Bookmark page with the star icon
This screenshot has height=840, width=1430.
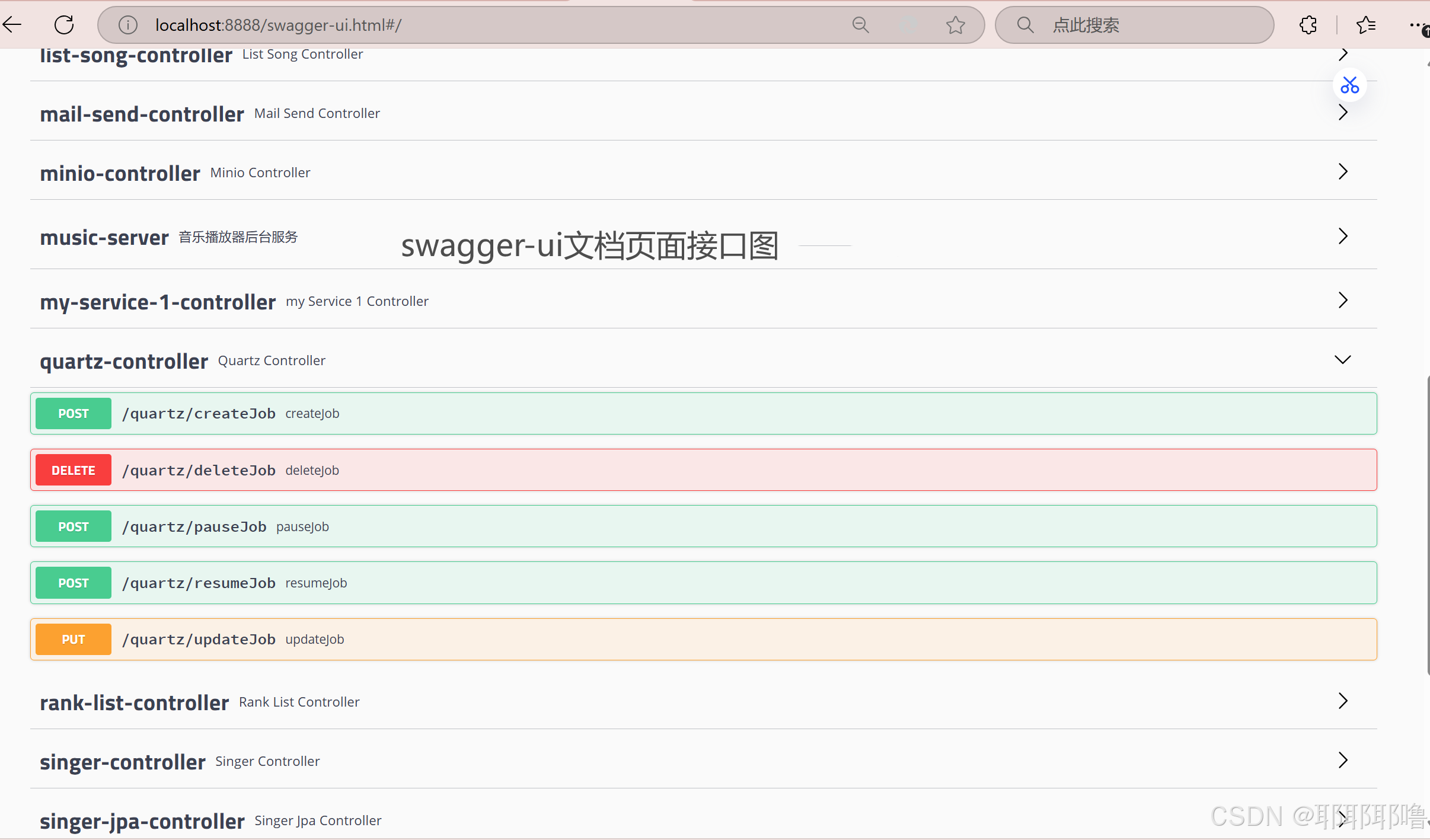coord(955,25)
